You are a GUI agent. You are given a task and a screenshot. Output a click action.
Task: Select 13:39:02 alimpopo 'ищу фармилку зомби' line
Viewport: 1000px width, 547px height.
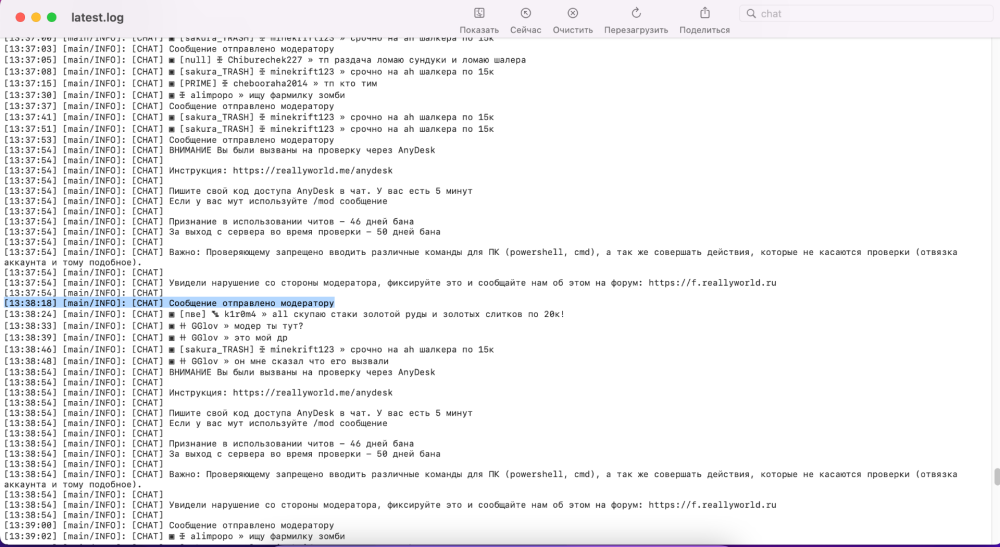174,537
